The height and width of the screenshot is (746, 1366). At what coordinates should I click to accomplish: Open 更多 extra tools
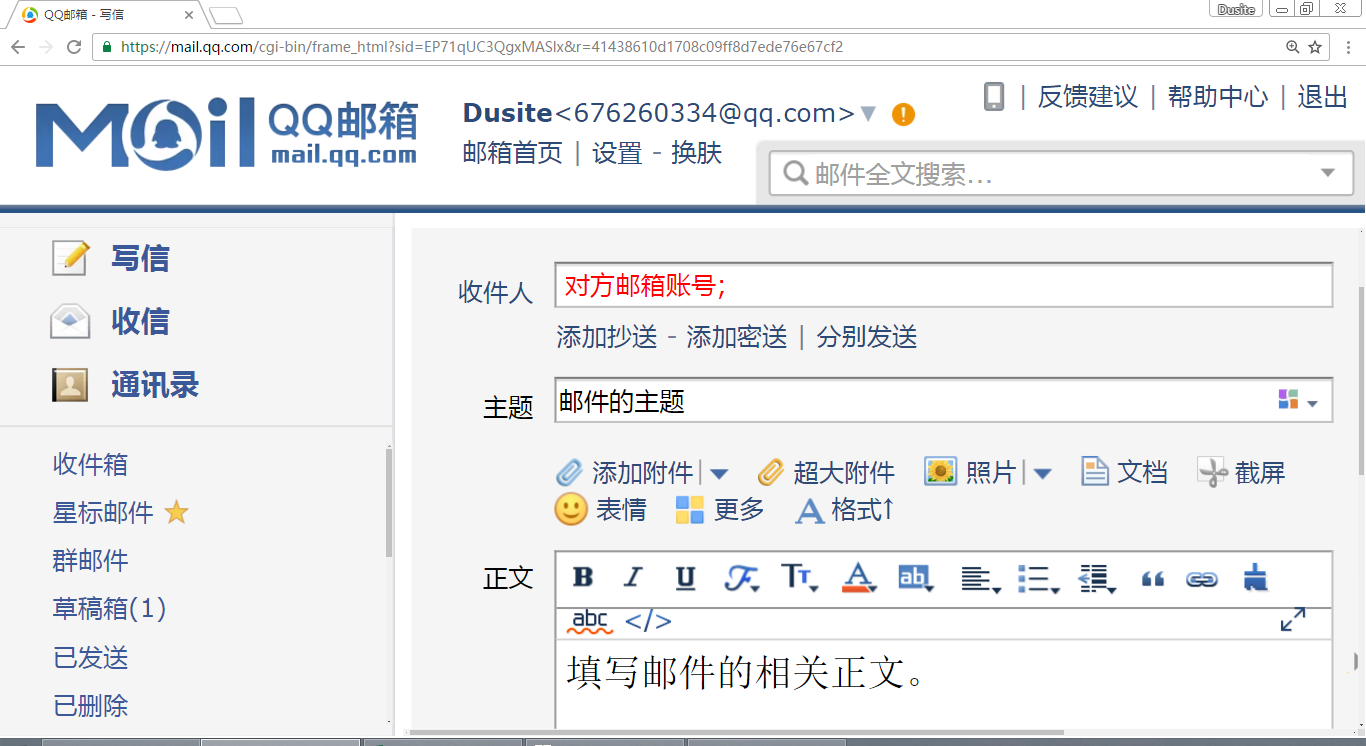(x=719, y=510)
